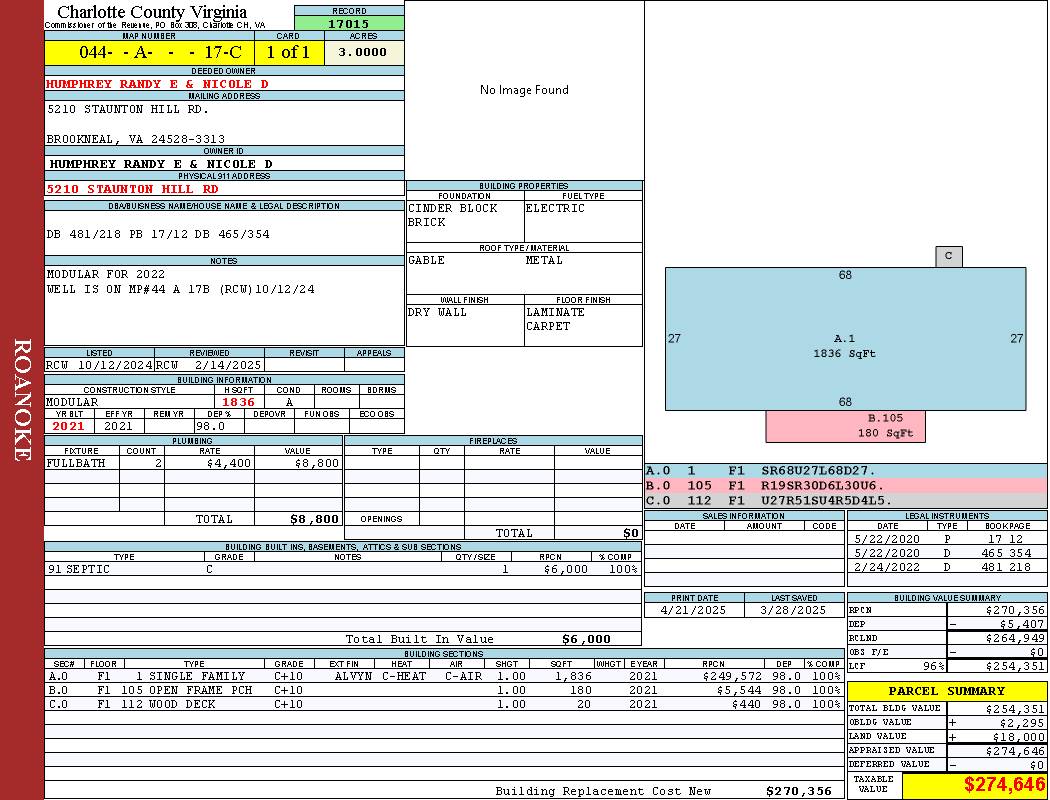1050x800 pixels.
Task: Click roof material METAL
Action: 544,260
